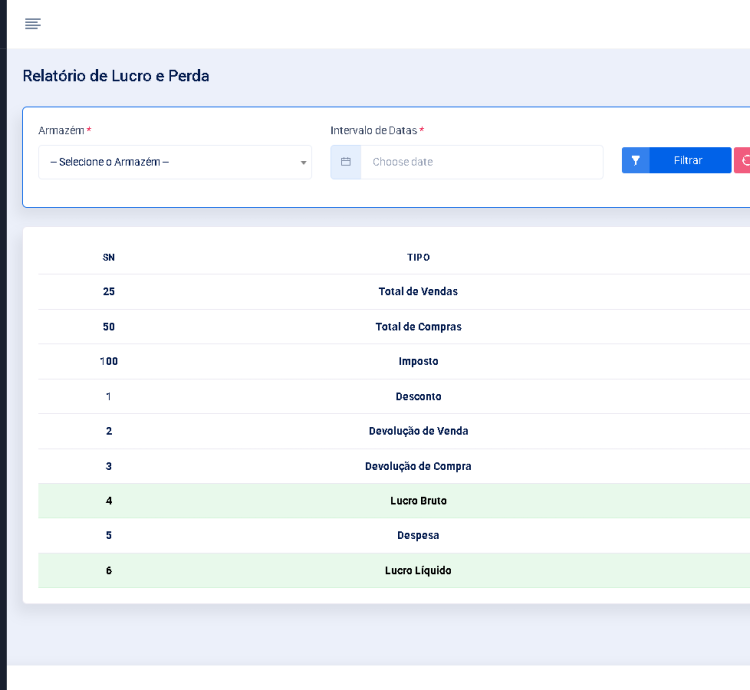Viewport: 750px width, 690px height.
Task: Click the TIPO column header
Action: (418, 257)
